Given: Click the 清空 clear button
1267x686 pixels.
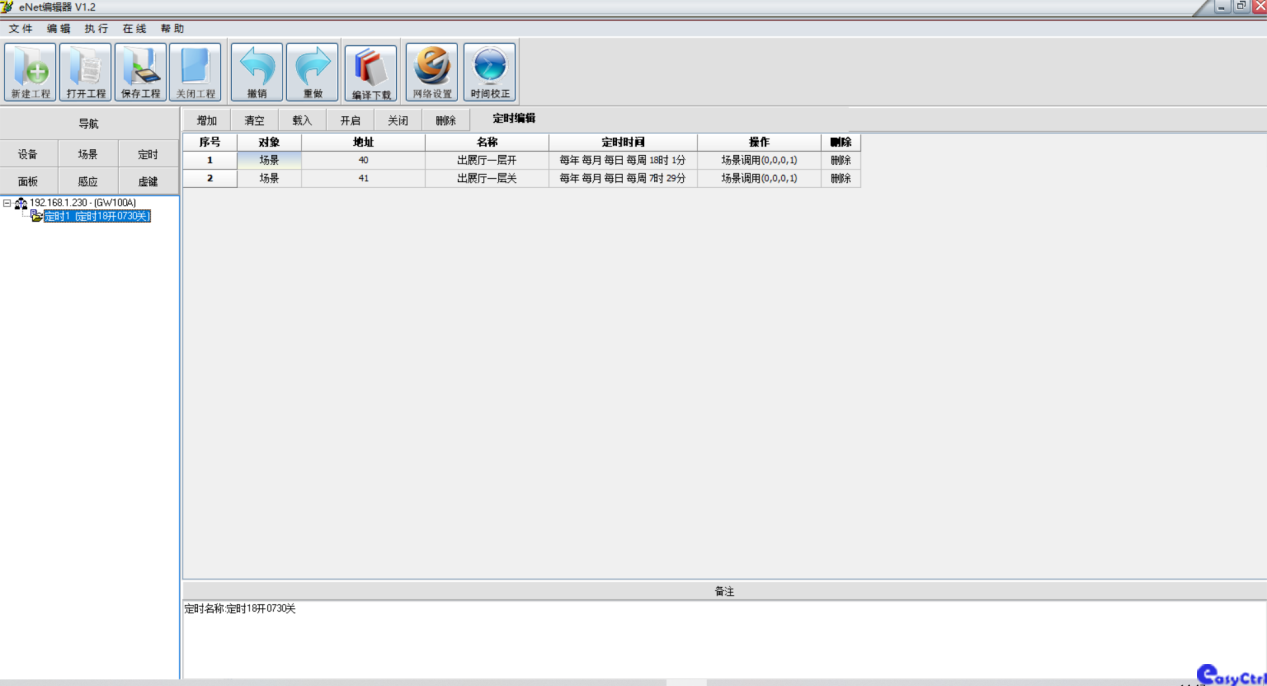Looking at the screenshot, I should pos(254,121).
